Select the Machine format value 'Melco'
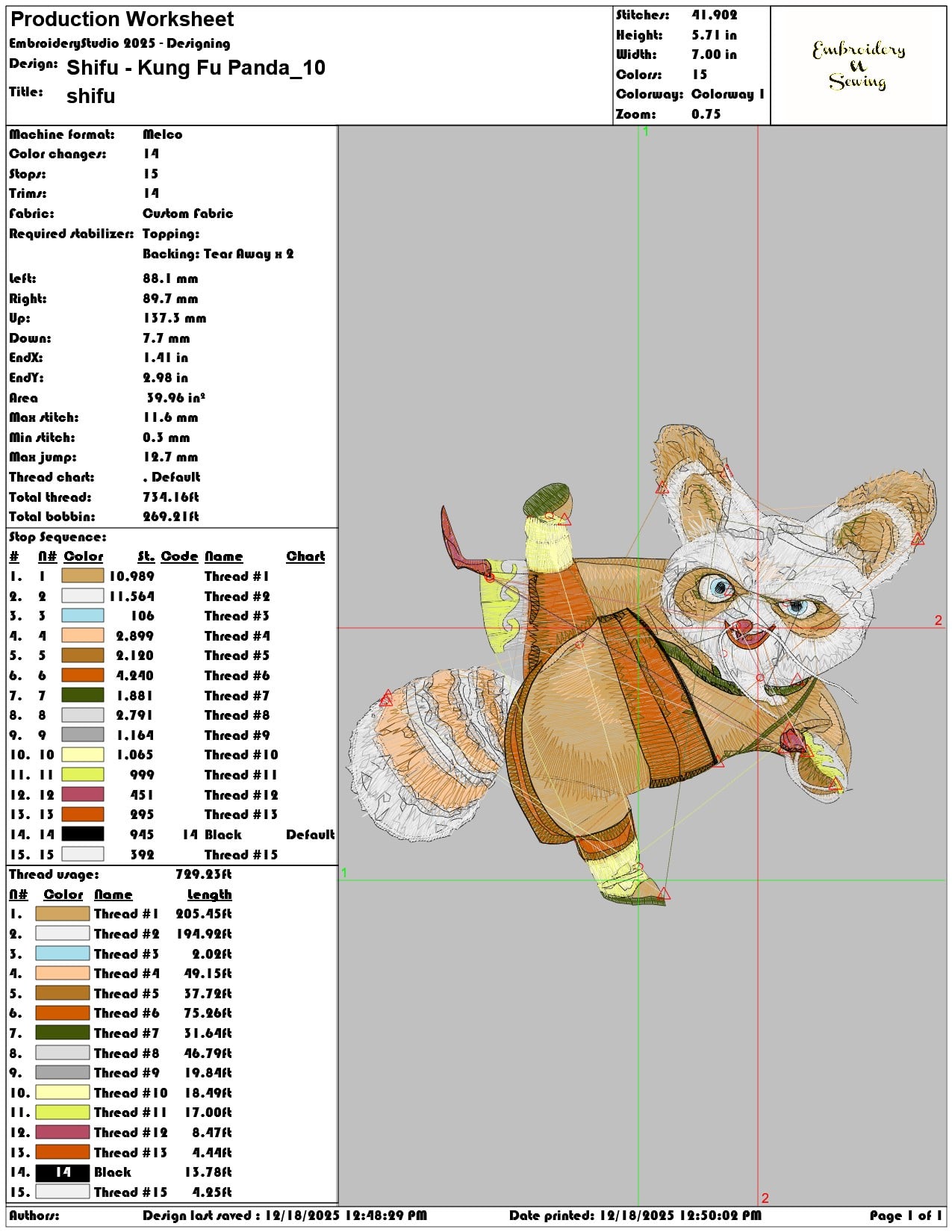952x1232 pixels. (x=162, y=134)
